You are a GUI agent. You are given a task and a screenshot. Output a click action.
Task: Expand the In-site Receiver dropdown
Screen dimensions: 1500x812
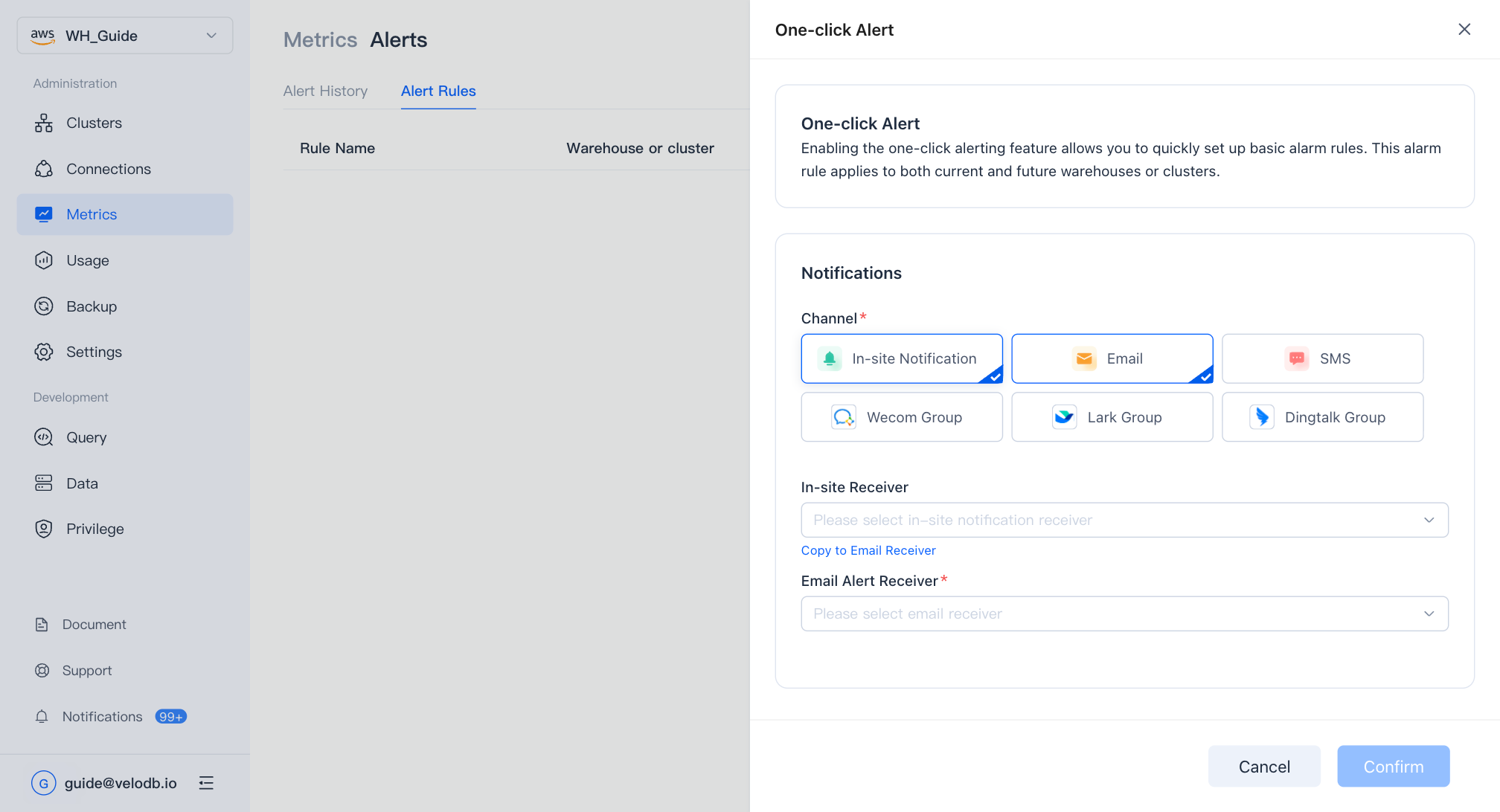coord(1124,520)
